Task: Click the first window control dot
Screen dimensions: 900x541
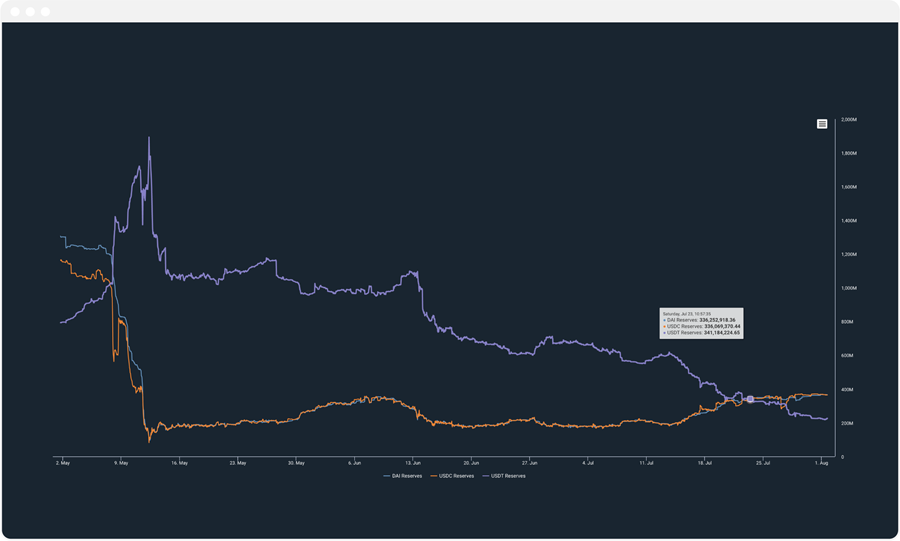Action: pyautogui.click(x=15, y=11)
